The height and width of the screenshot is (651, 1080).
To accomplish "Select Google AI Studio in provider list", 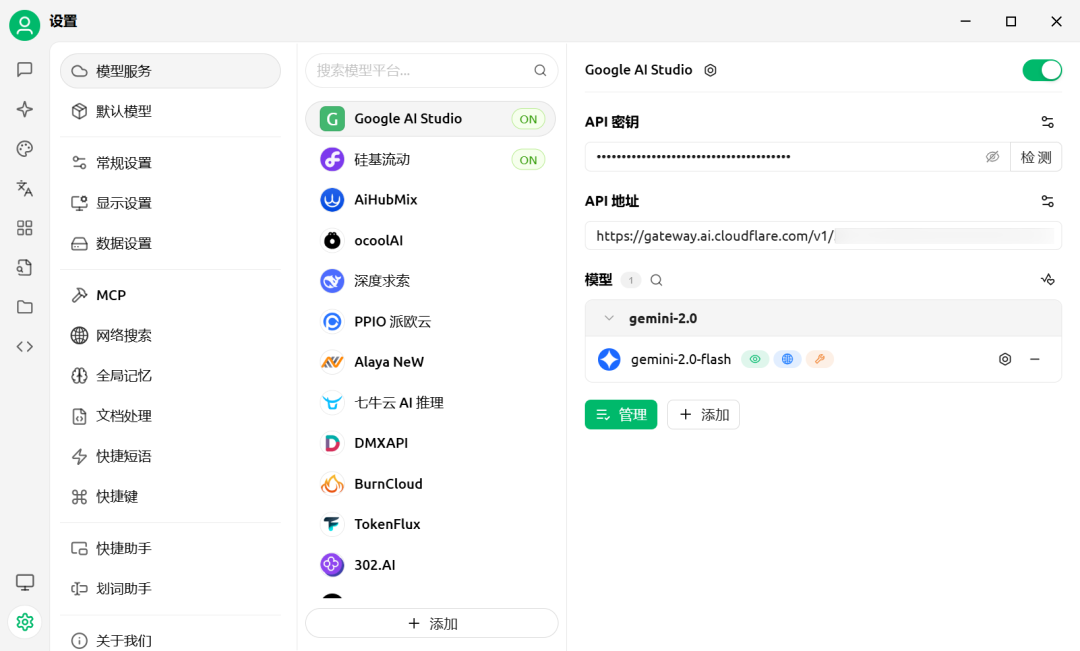I will 430,118.
